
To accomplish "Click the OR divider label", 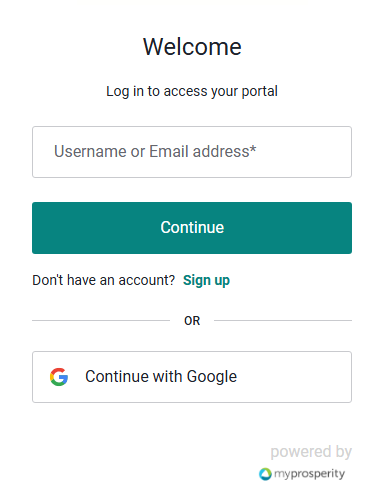I will 192,321.
